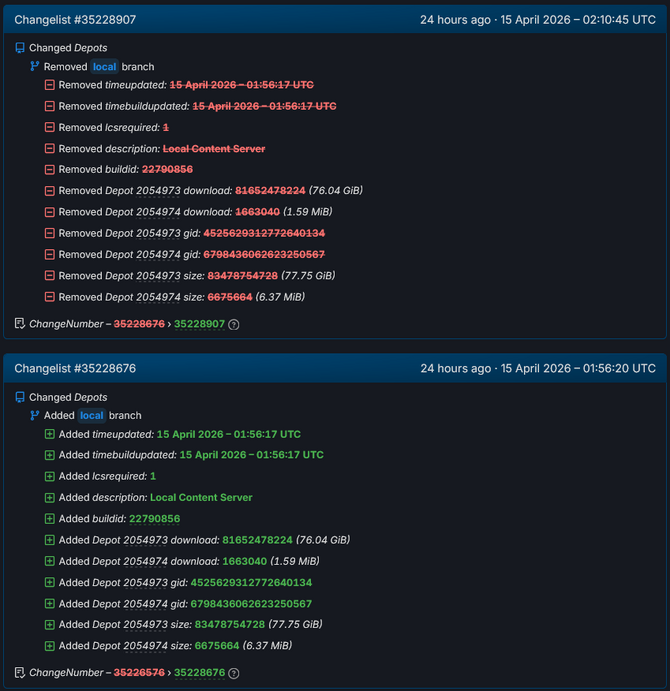Open the struck-through ChangeNumber 35226576 link
This screenshot has width=670, height=691.
139,673
